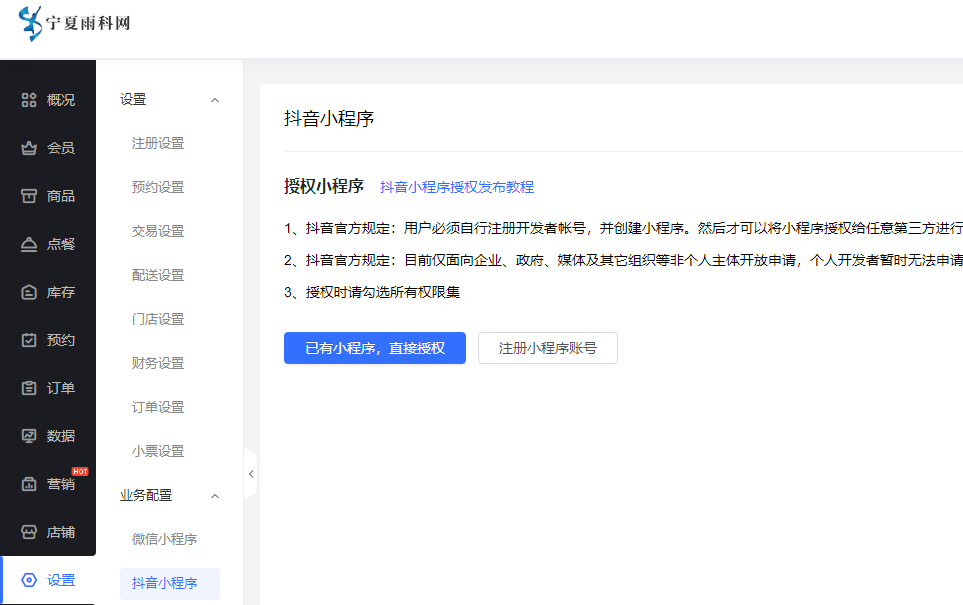
Task: Click the 店铺 storefront icon
Action: 29,532
